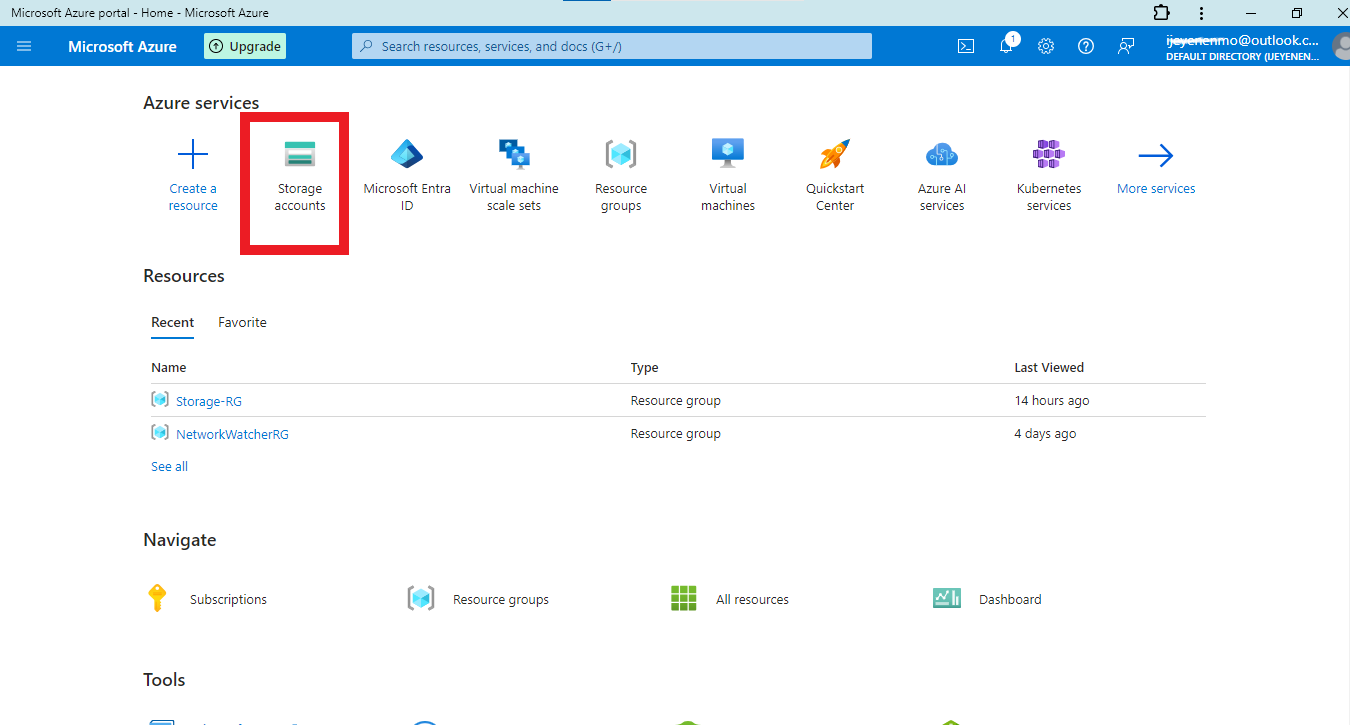This screenshot has height=725, width=1350.
Task: Click the Create a resource plus icon
Action: [x=193, y=155]
